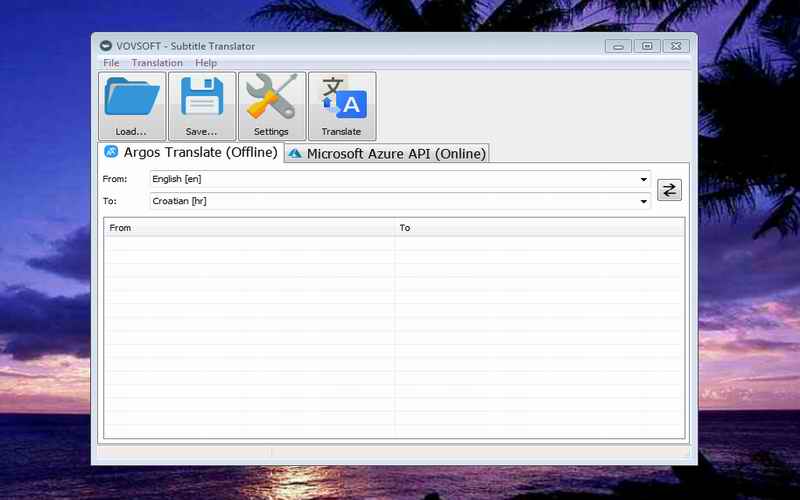Open the Translation menu

click(x=157, y=63)
